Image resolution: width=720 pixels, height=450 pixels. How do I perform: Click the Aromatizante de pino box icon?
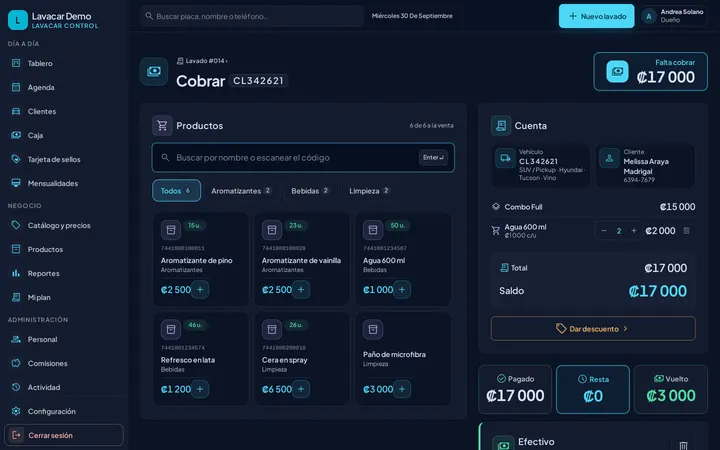(171, 230)
